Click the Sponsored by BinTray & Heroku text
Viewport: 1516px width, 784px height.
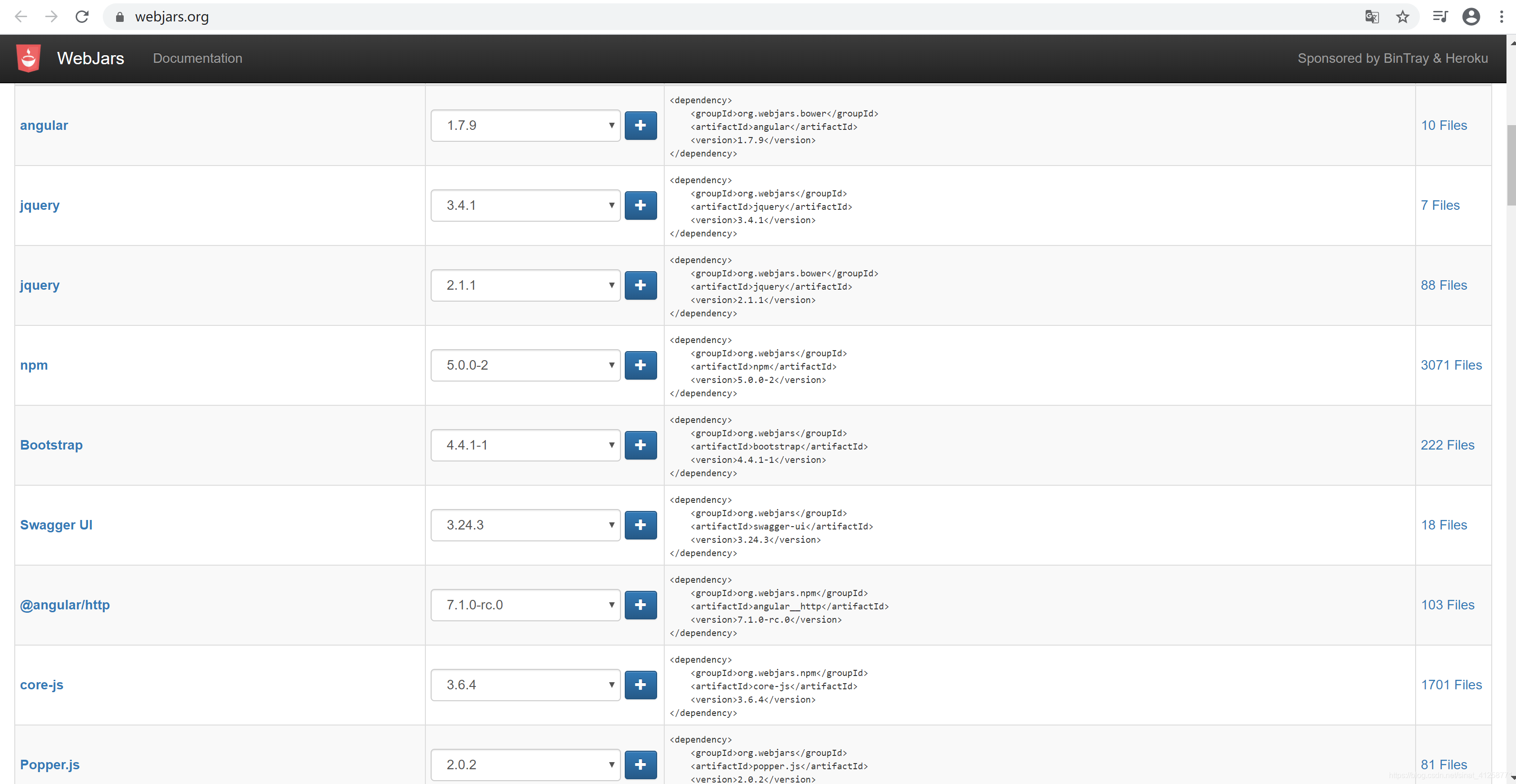pyautogui.click(x=1392, y=58)
